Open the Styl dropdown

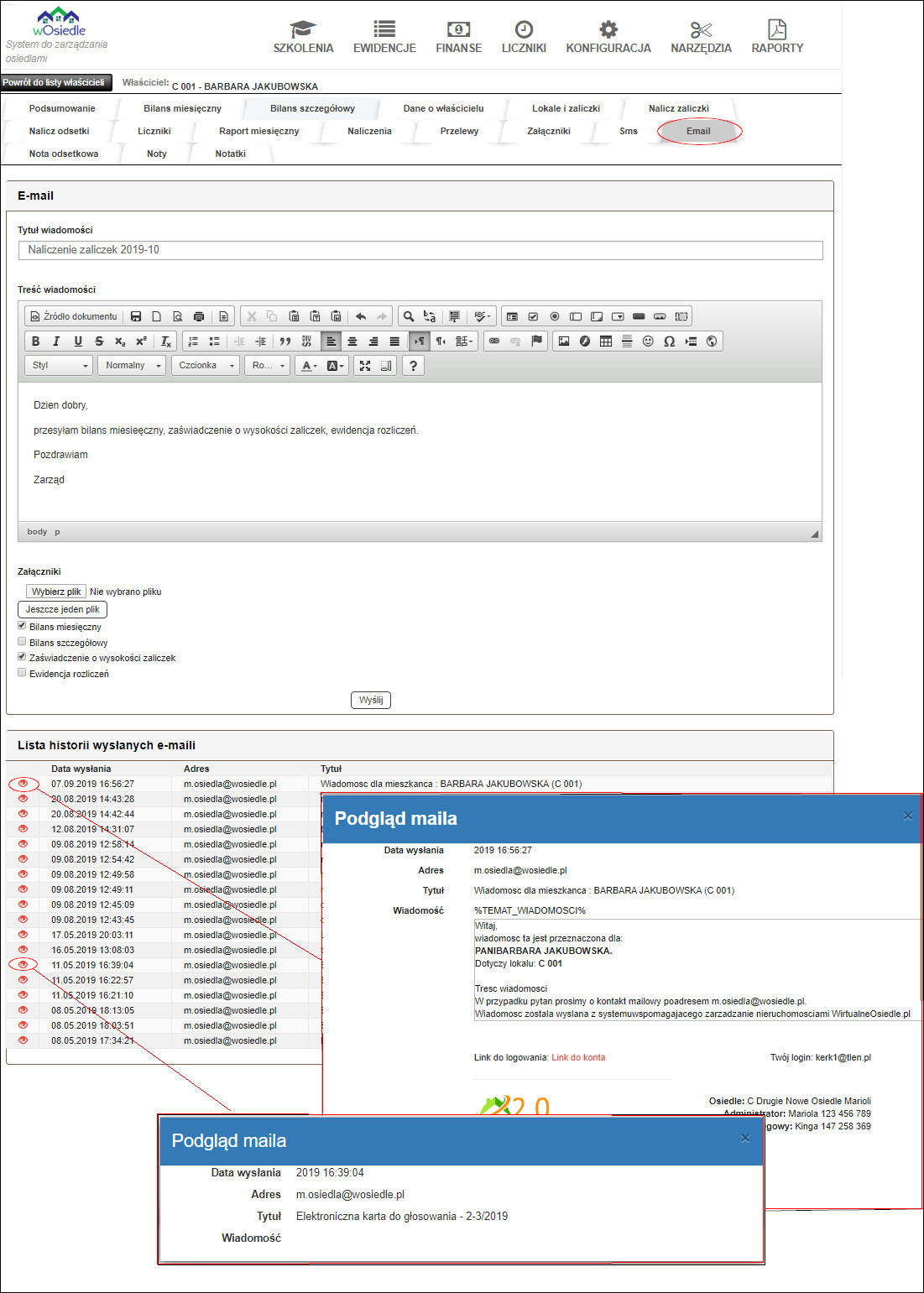59,366
